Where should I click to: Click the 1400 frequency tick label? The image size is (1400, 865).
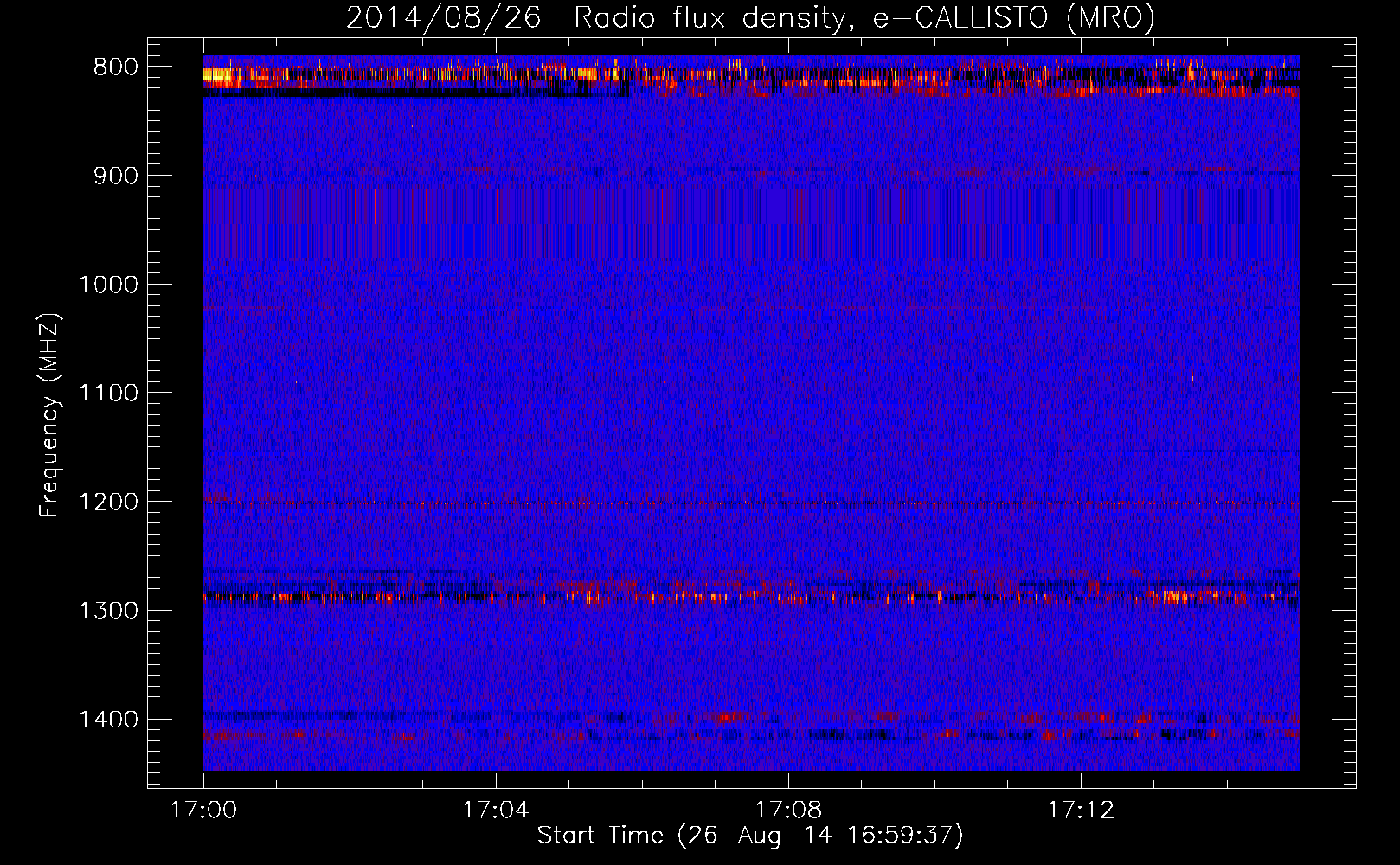(x=108, y=720)
